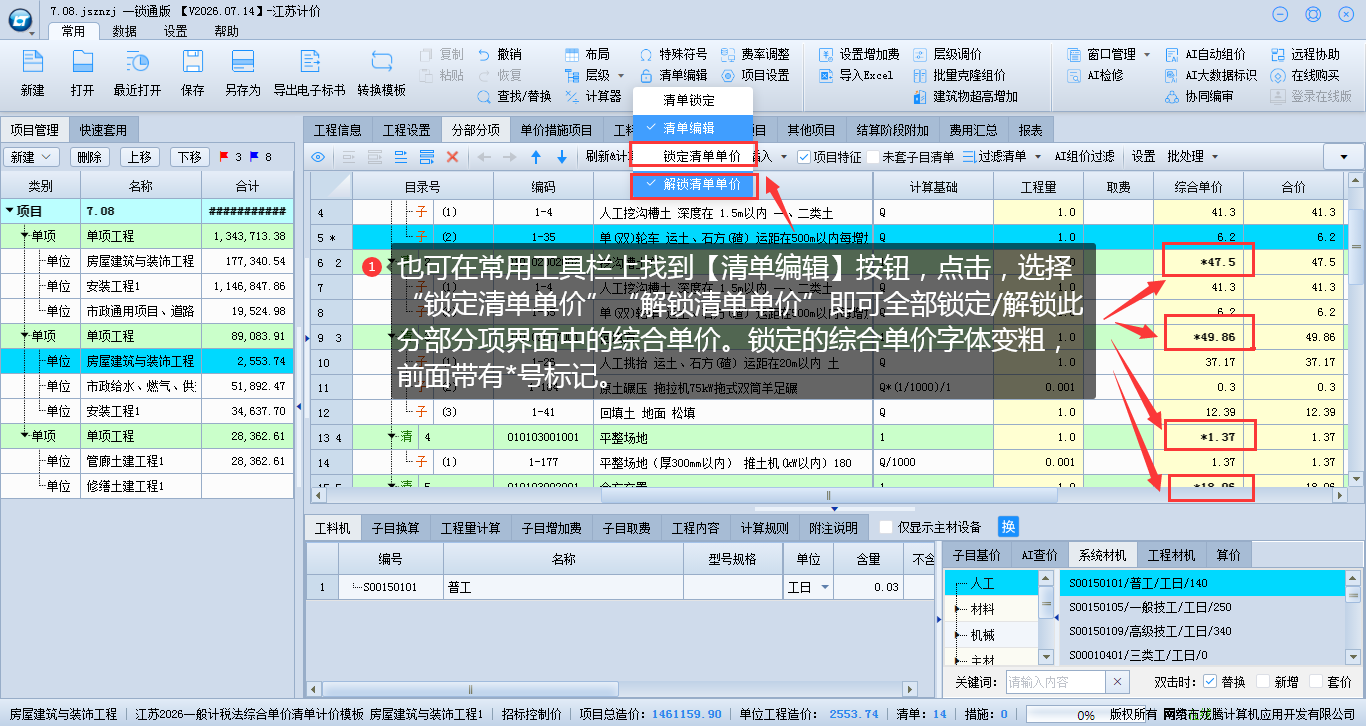This screenshot has height=726, width=1366.
Task: Start AI自动组价 auto pricing
Action: (1206, 54)
